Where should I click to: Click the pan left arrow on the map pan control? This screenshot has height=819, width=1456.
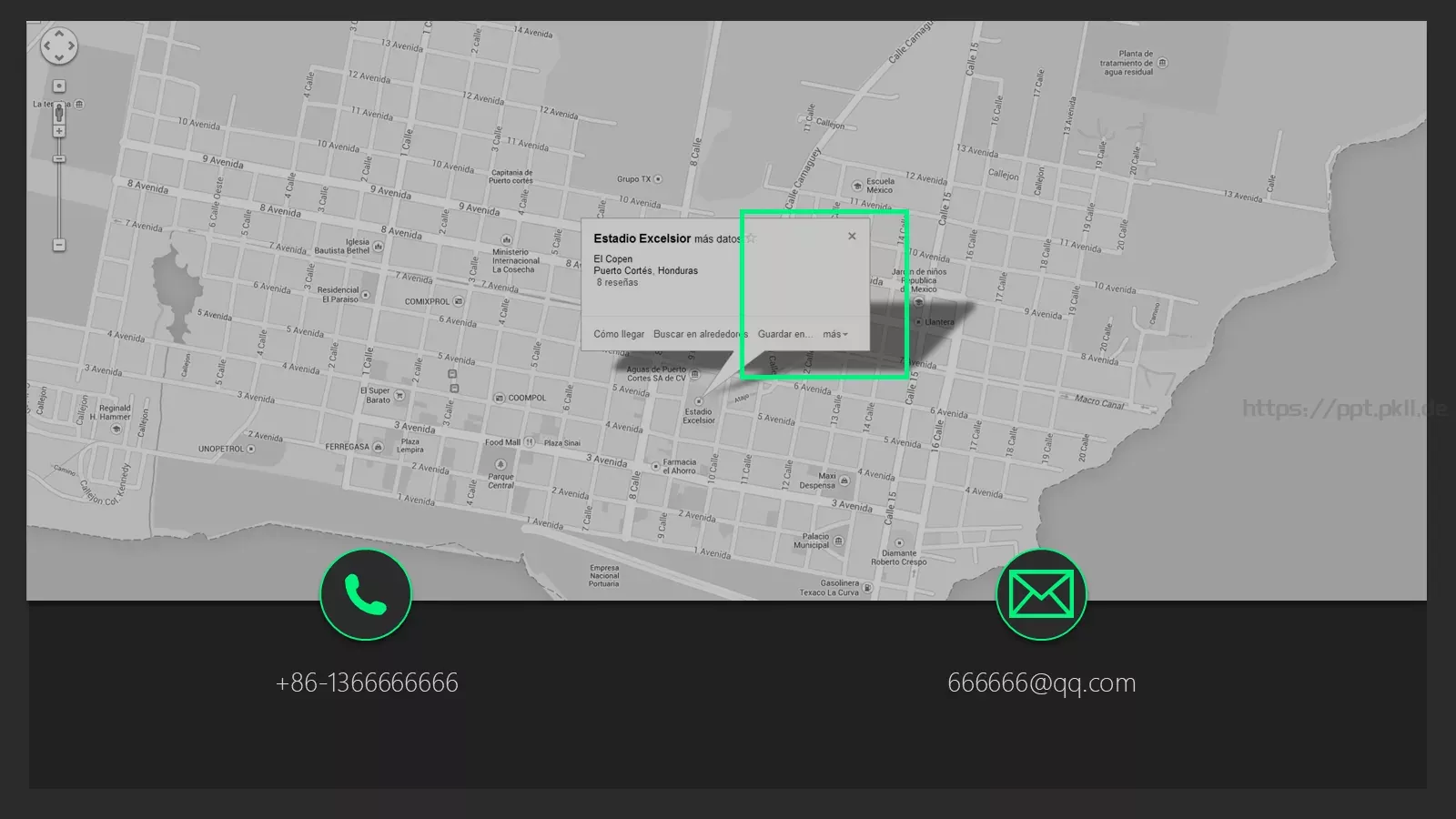[47, 45]
